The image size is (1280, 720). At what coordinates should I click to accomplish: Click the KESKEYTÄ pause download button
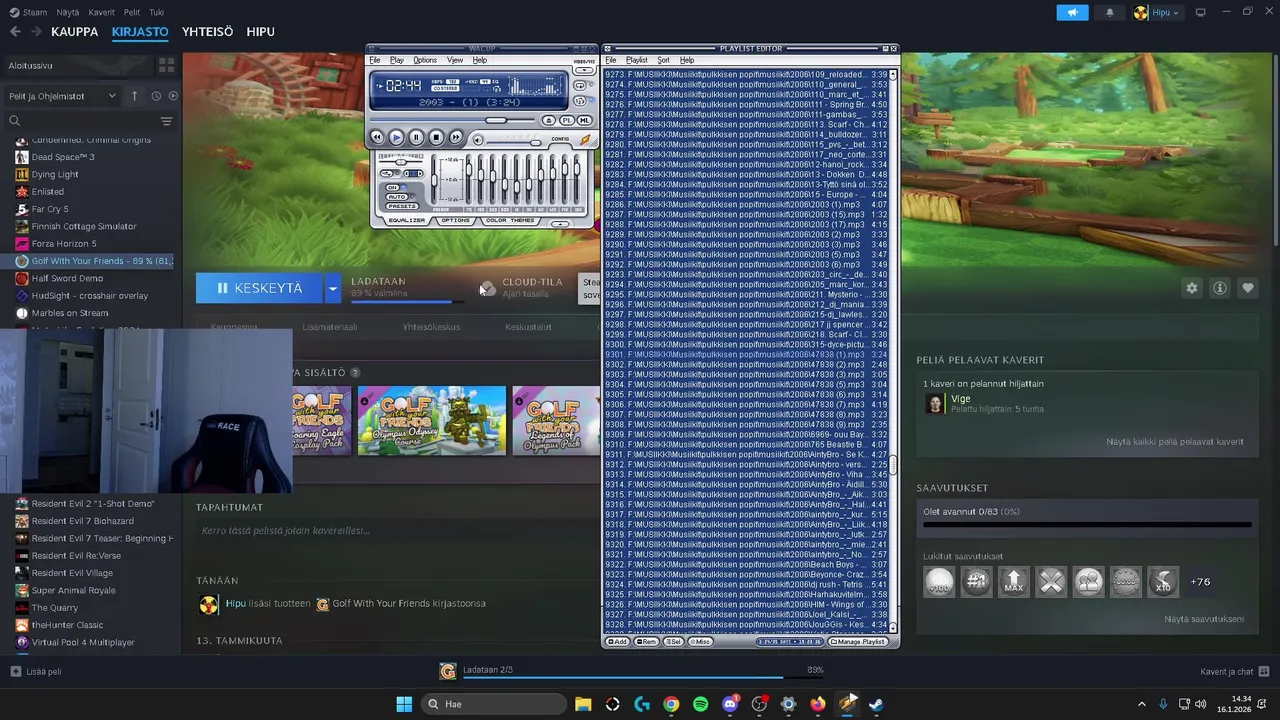pyautogui.click(x=259, y=288)
